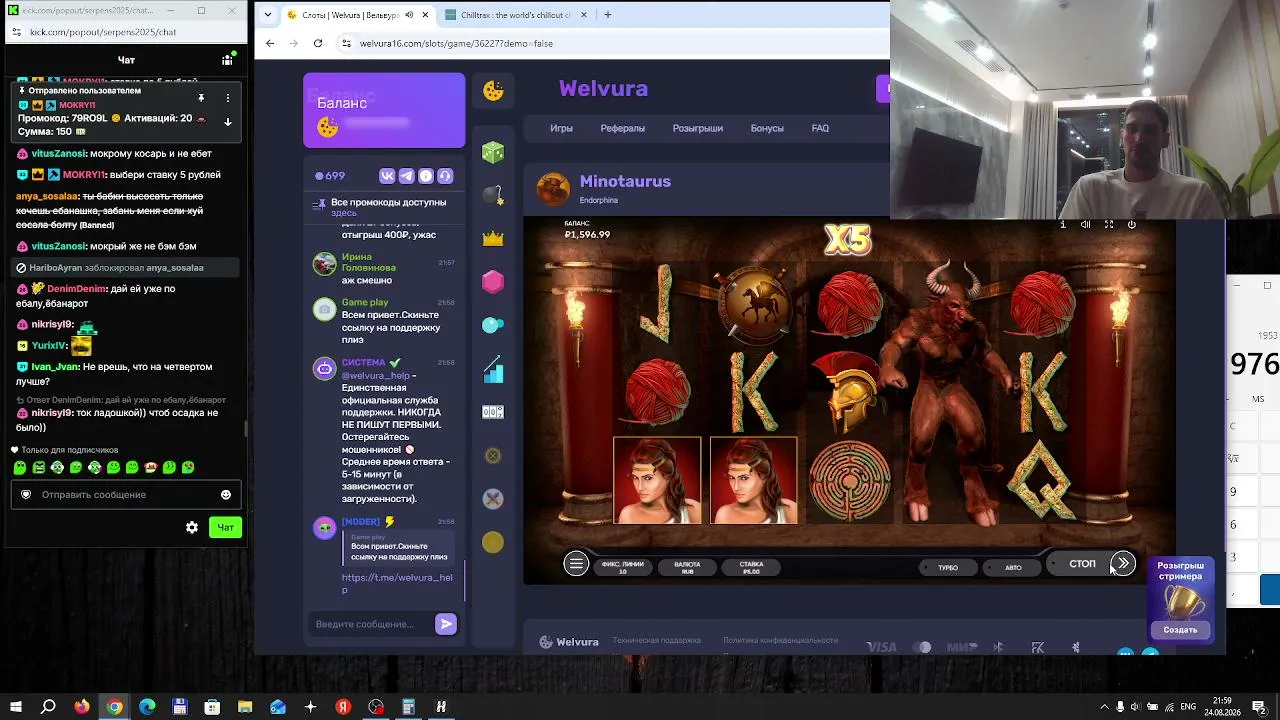Open the Розыгрыши menu item
This screenshot has width=1280, height=720.
click(698, 128)
